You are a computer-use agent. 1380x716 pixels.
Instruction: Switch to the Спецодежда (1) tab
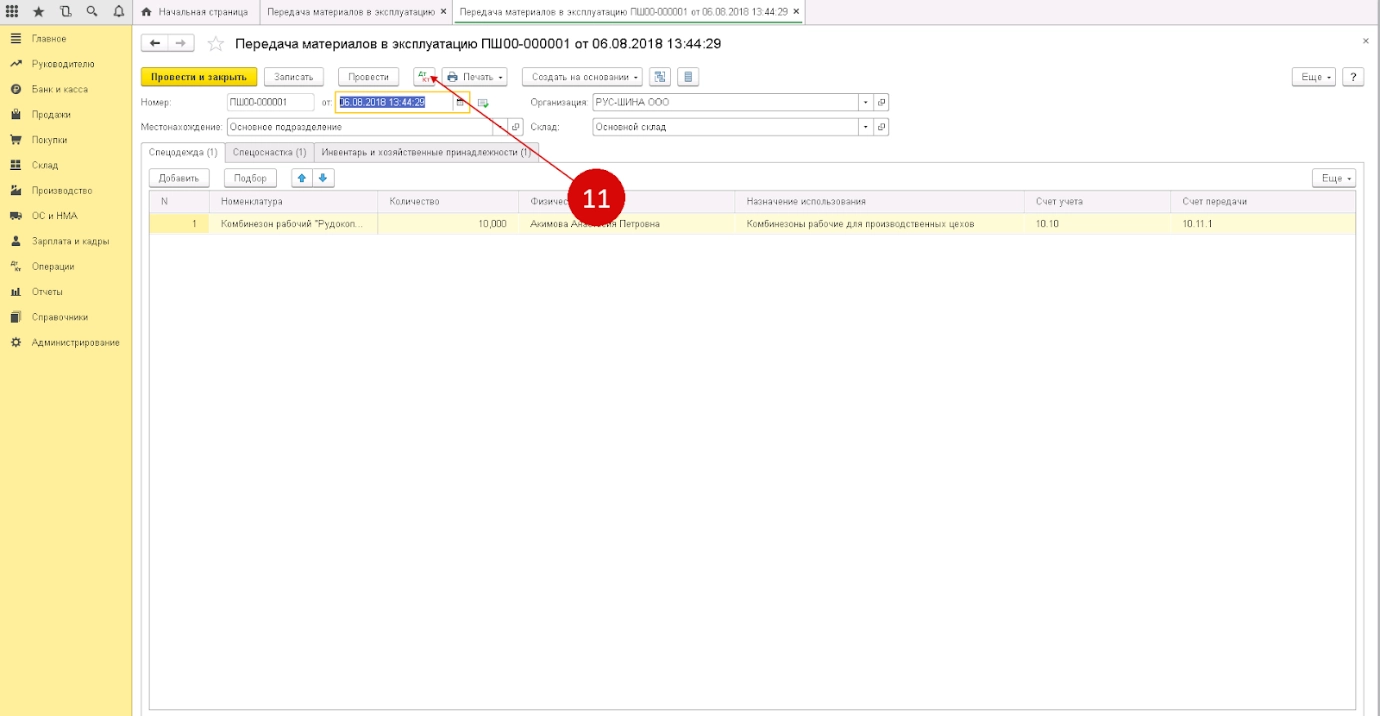pos(183,152)
